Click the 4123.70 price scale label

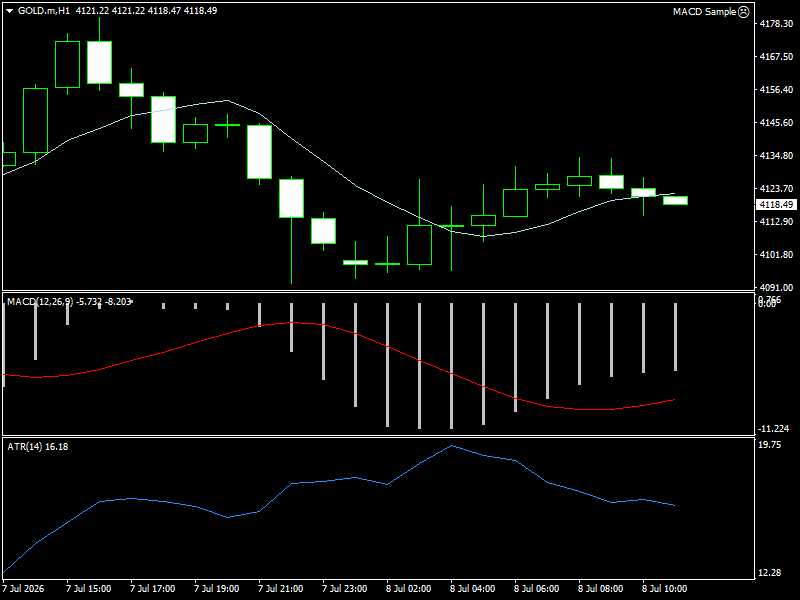(x=776, y=189)
